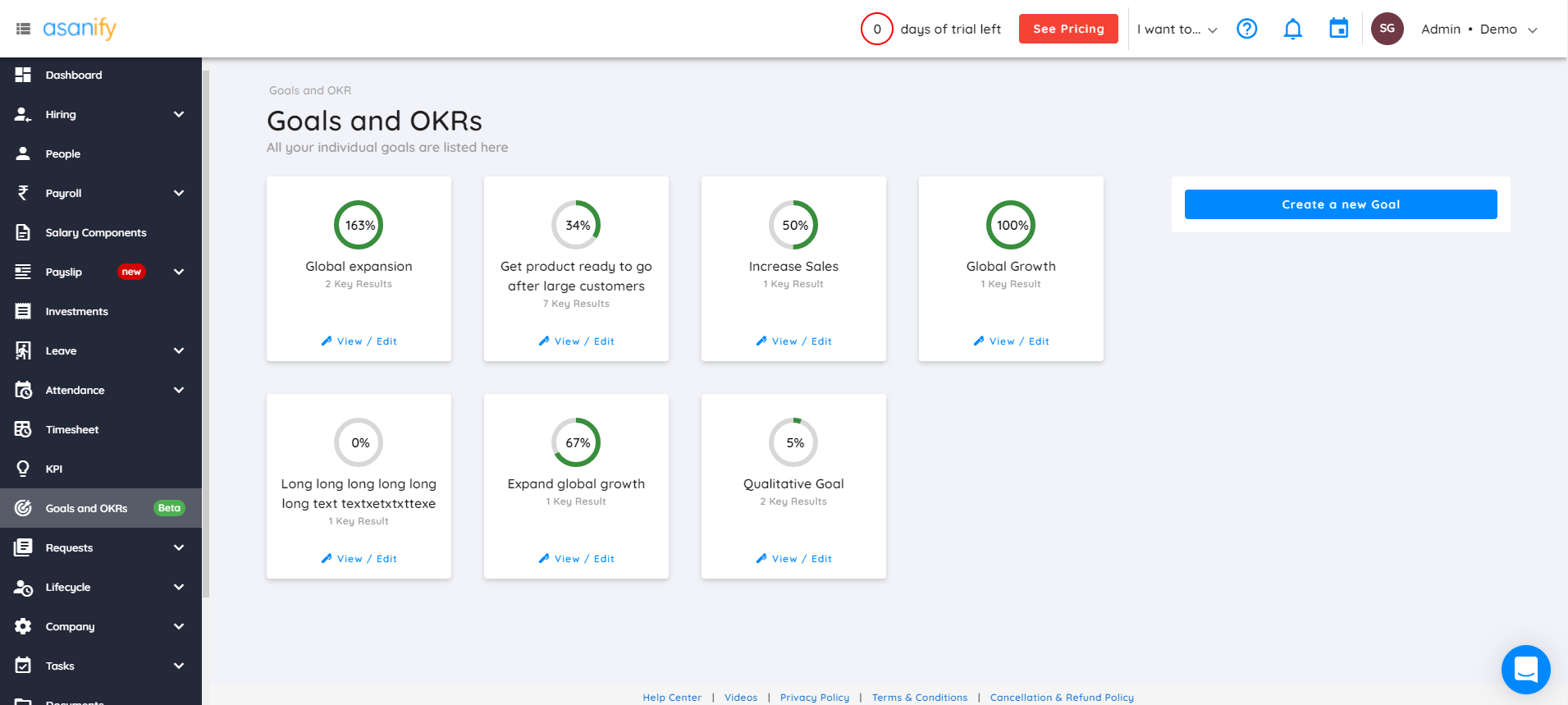The height and width of the screenshot is (705, 1568).
Task: Click the KPI lightbulb icon in sidebar
Action: pos(23,469)
